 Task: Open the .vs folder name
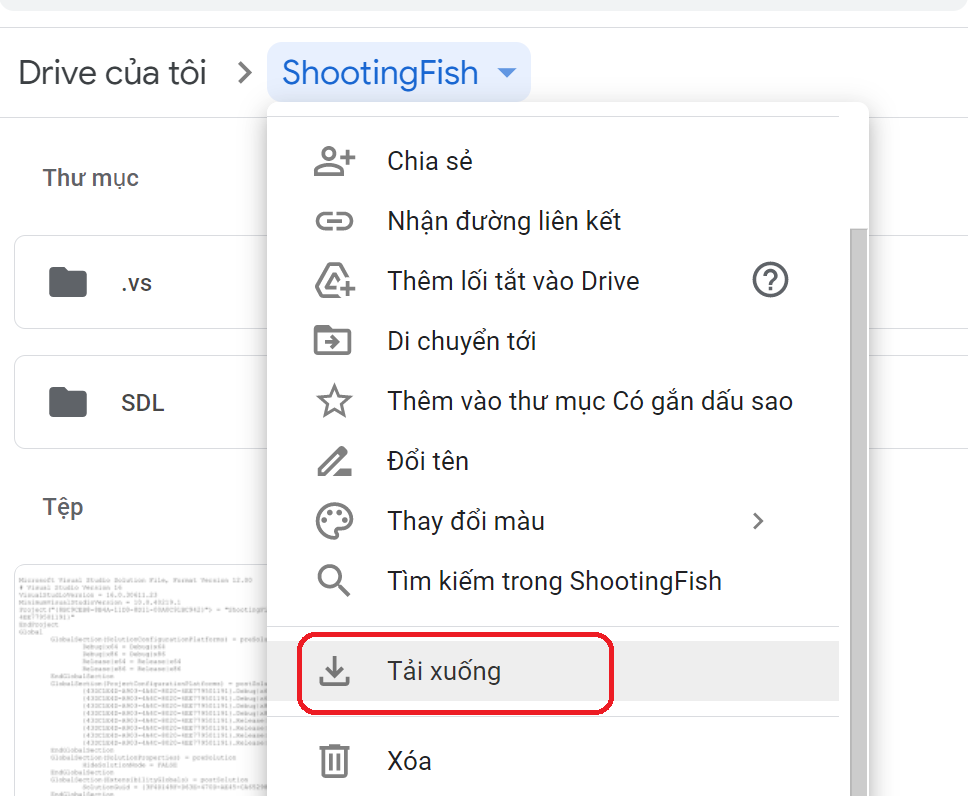pyautogui.click(x=136, y=283)
